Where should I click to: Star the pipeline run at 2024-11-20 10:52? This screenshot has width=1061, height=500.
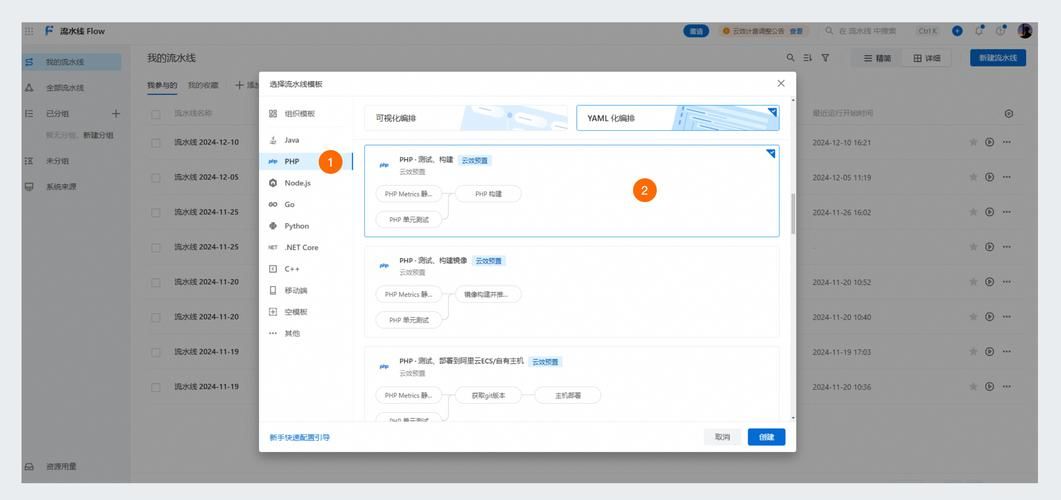(973, 281)
